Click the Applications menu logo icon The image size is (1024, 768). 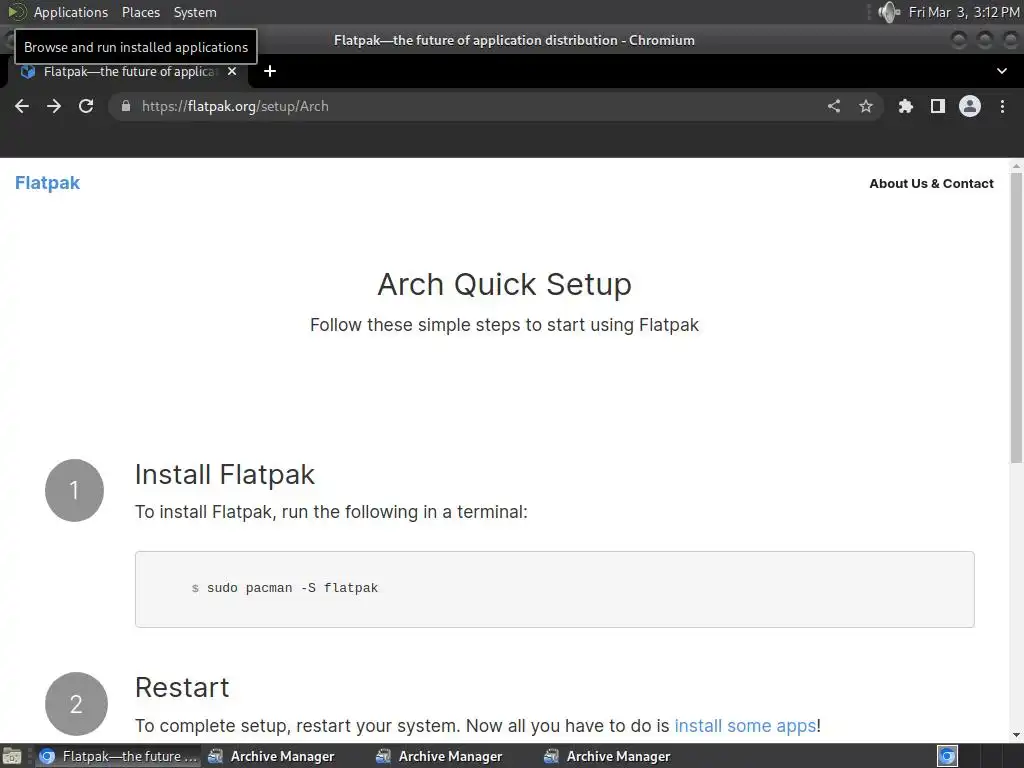click(17, 12)
